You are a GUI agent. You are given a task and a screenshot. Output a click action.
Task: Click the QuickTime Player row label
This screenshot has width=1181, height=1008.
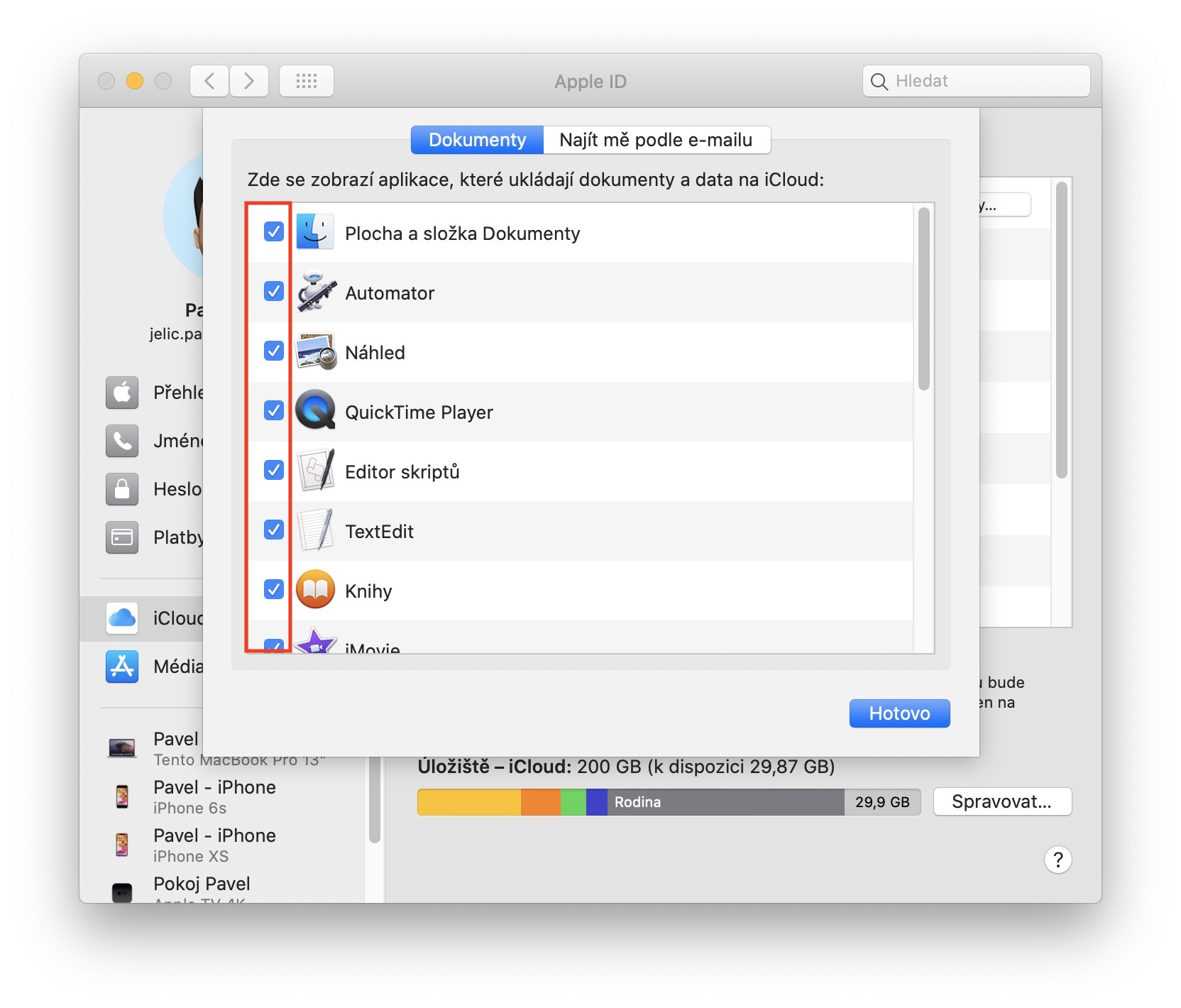coord(419,412)
